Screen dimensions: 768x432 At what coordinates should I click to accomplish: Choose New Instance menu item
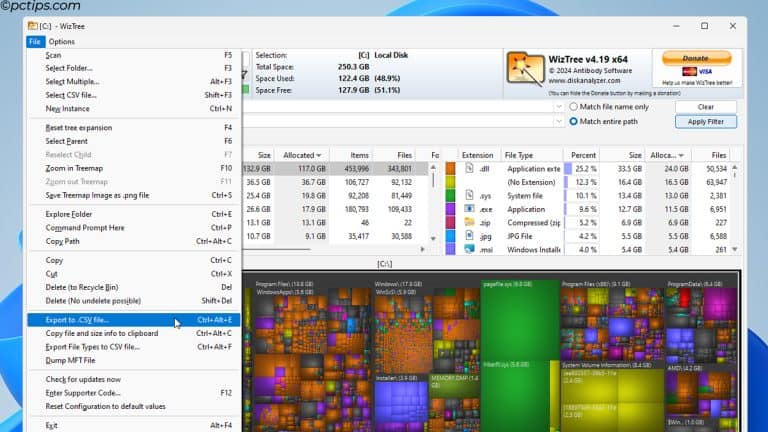(134, 109)
